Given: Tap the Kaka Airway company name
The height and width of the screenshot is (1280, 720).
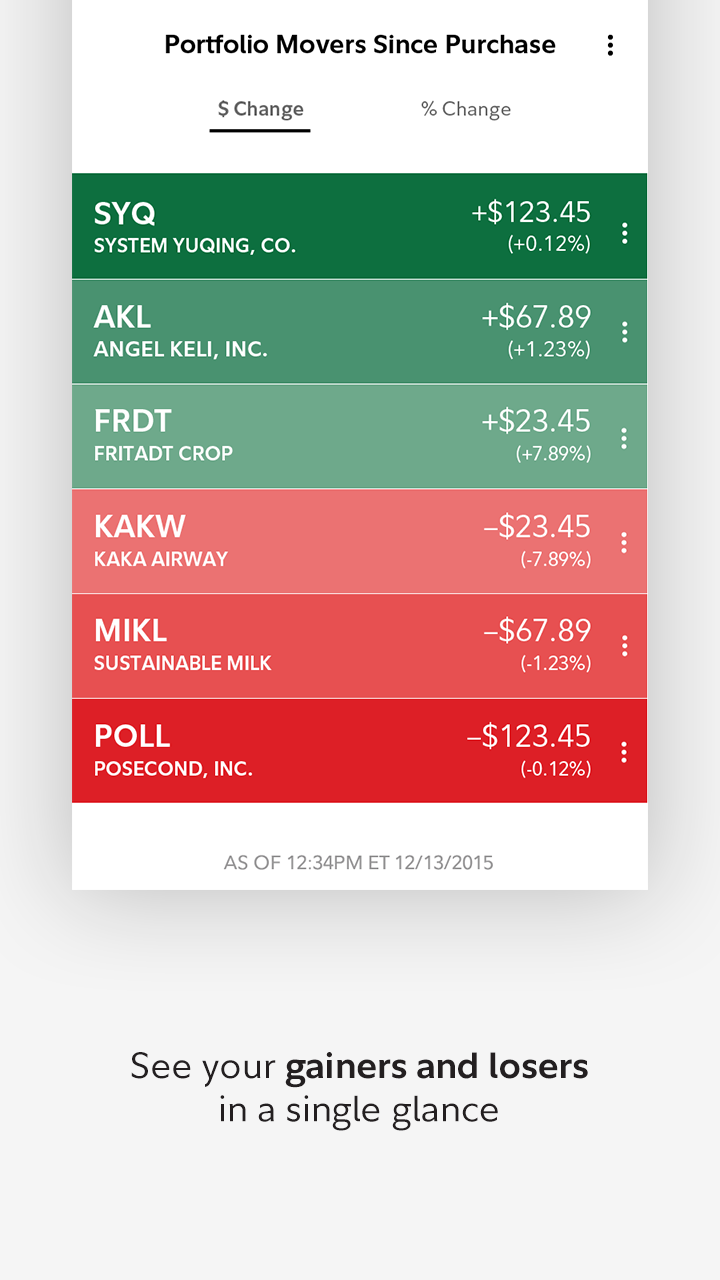Looking at the screenshot, I should coord(161,559).
